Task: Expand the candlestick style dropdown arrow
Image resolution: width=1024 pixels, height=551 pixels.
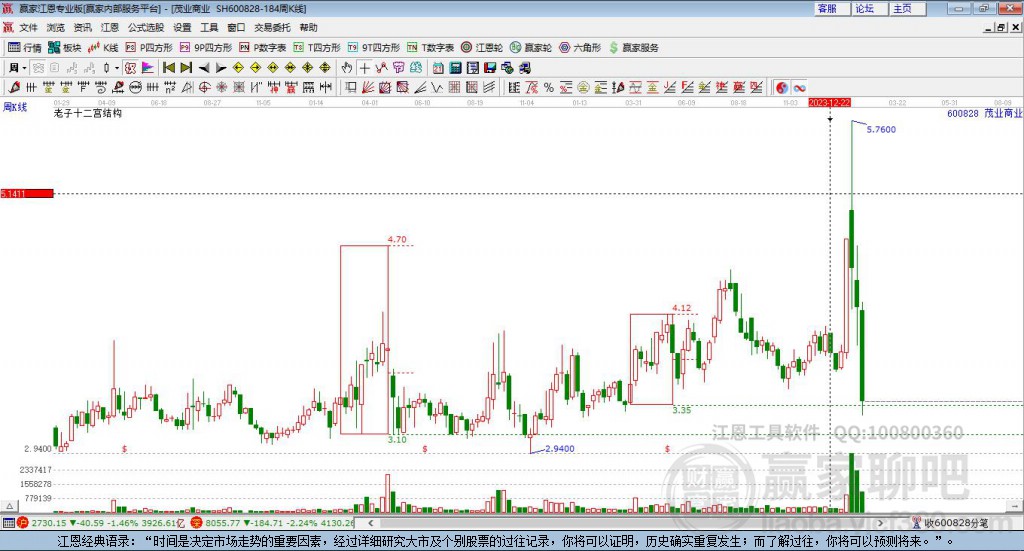Action: 117,68
